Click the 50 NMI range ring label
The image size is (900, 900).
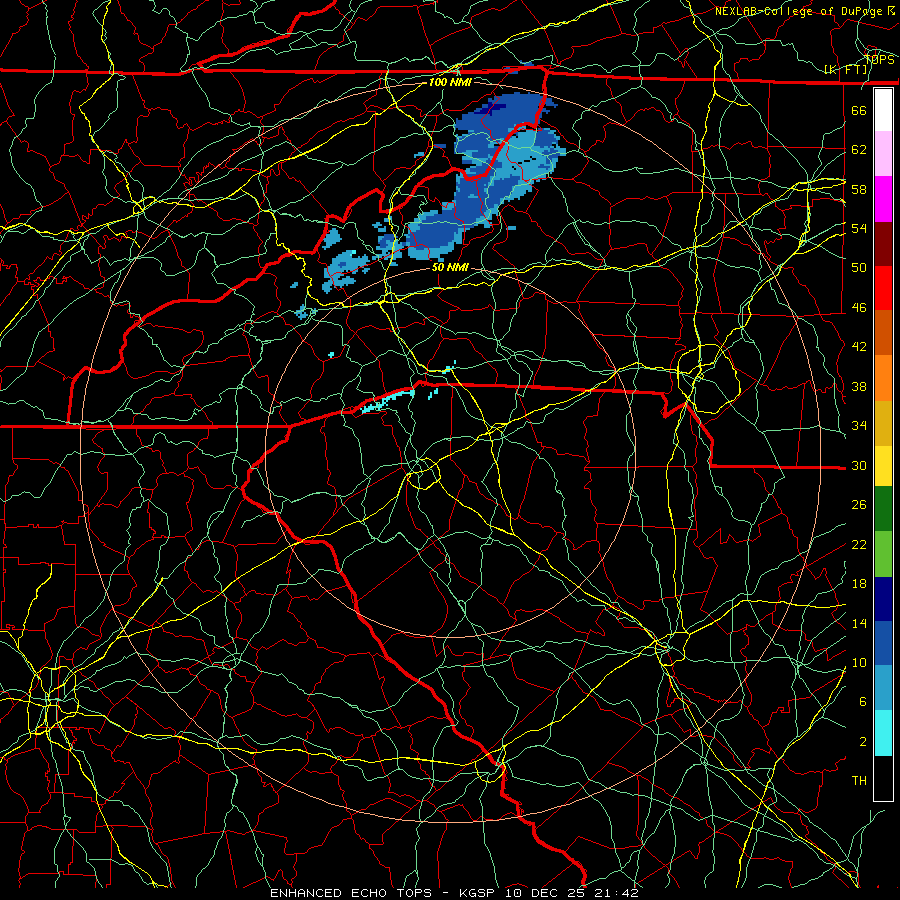450,267
